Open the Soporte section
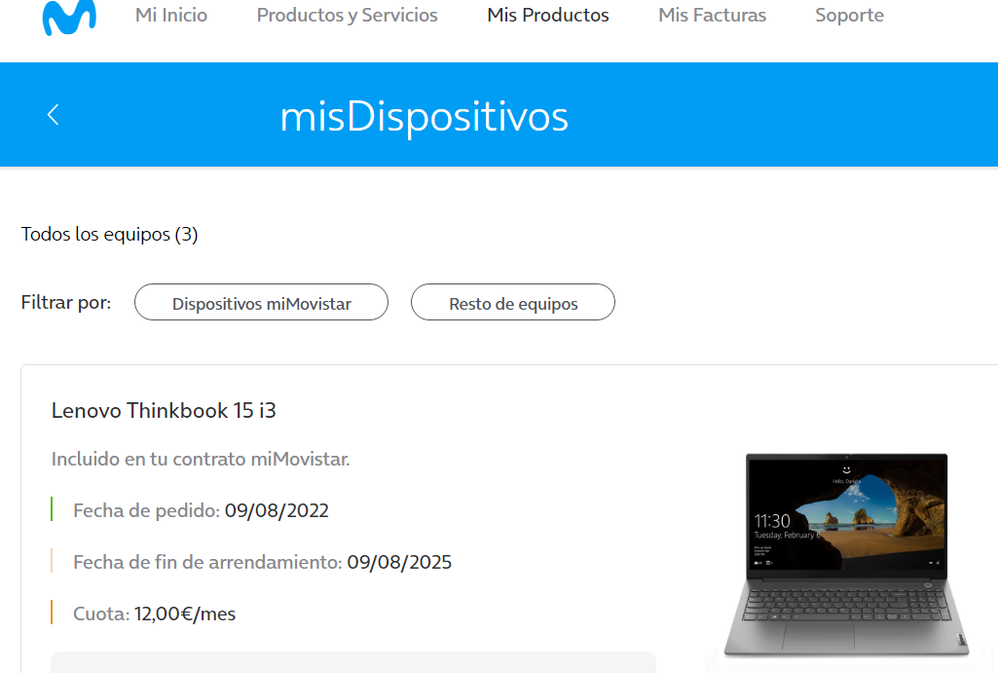The height and width of the screenshot is (673, 998). pyautogui.click(x=849, y=15)
